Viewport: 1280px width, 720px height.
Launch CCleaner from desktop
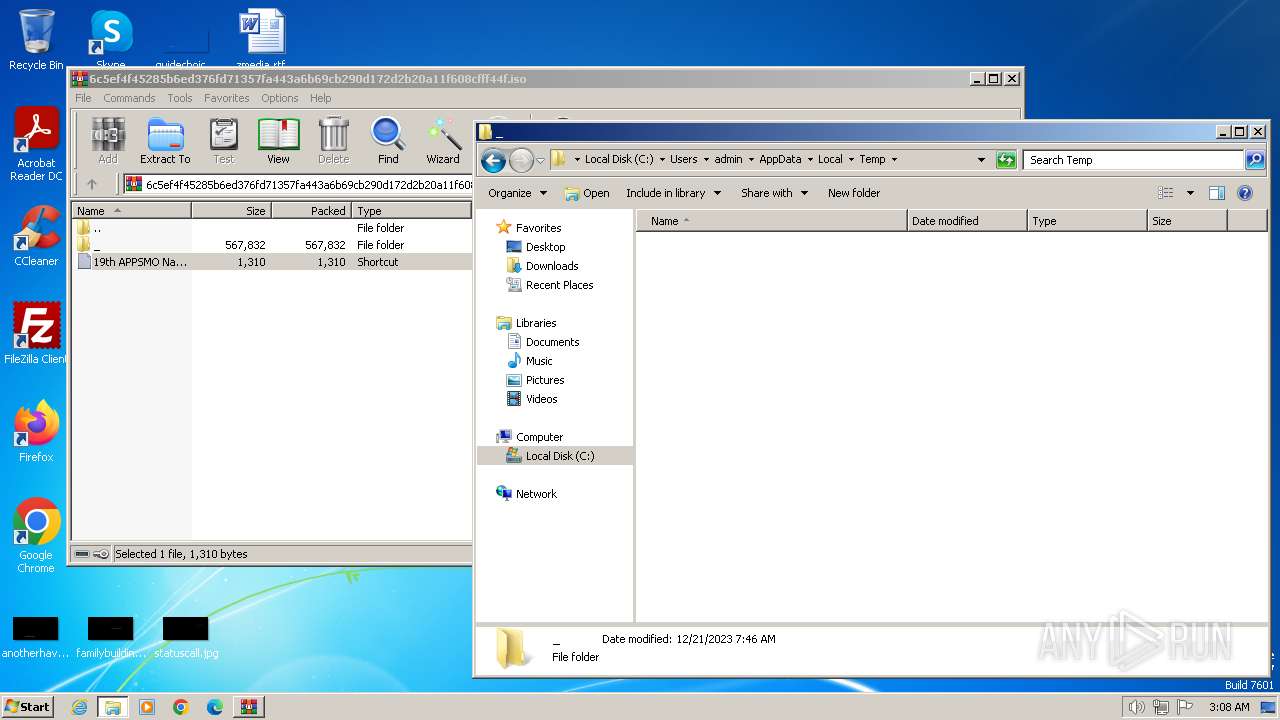36,236
